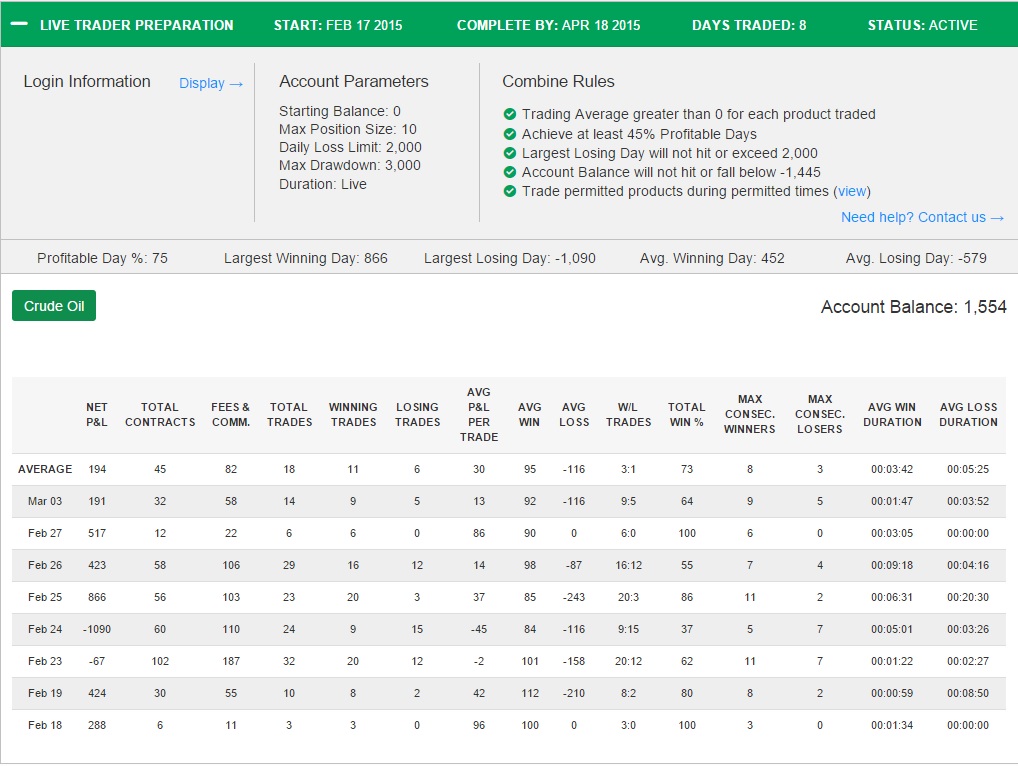Collapse the Live Trader Preparation panel
Screen dimensions: 1018x766
(19, 25)
